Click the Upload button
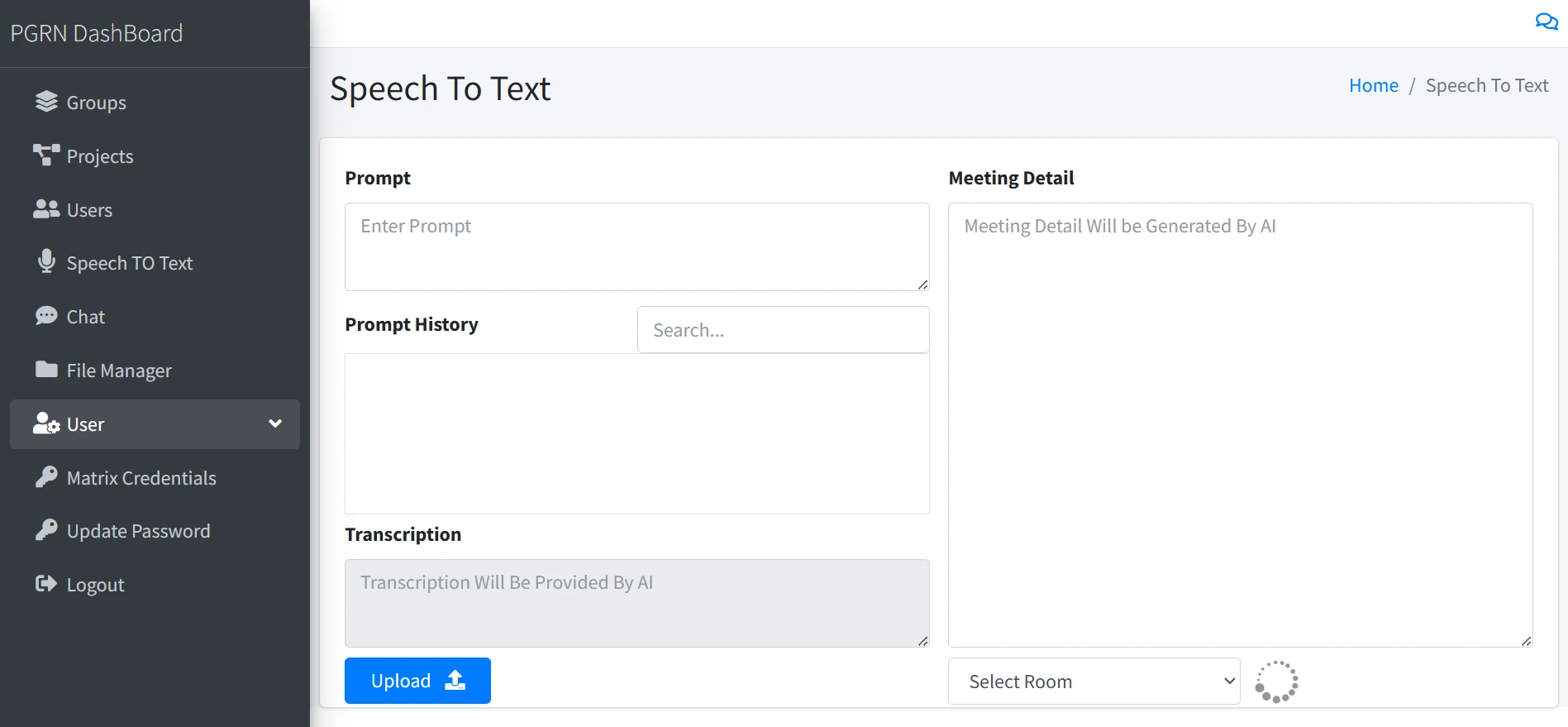This screenshot has width=1568, height=727. (417, 681)
